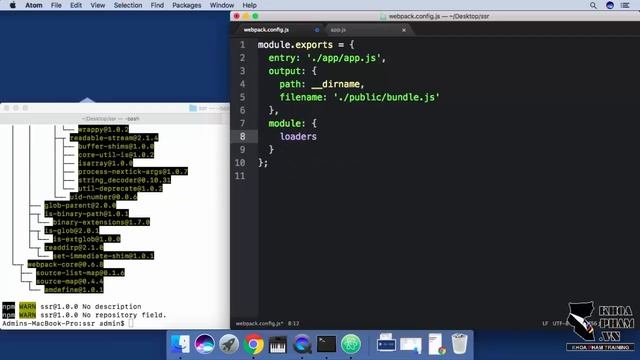Open Finder from the Dock
Image resolution: width=640 pixels, height=360 pixels.
(x=180, y=344)
